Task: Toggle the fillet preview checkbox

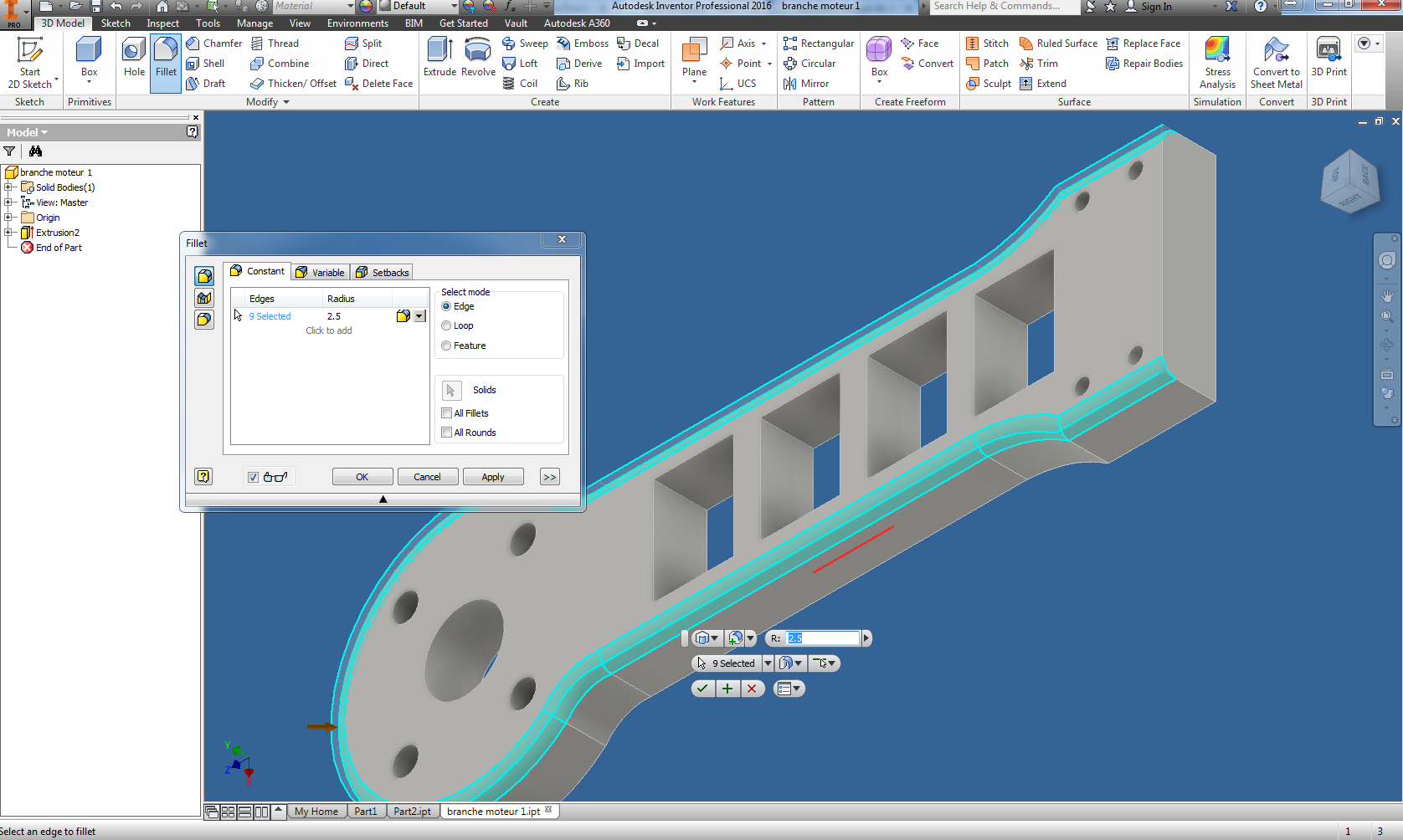Action: click(x=253, y=477)
